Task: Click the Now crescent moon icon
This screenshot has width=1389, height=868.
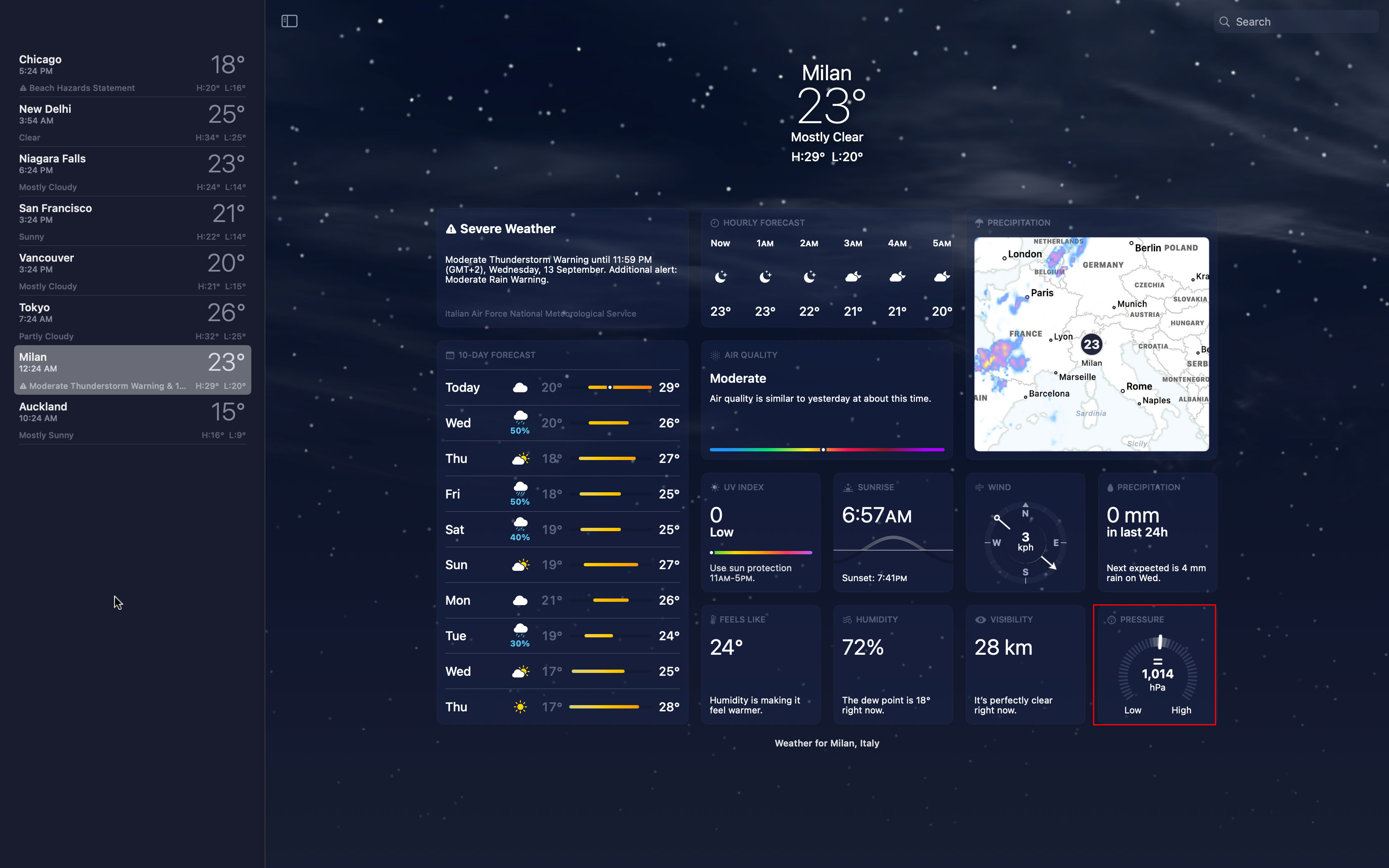Action: click(720, 277)
